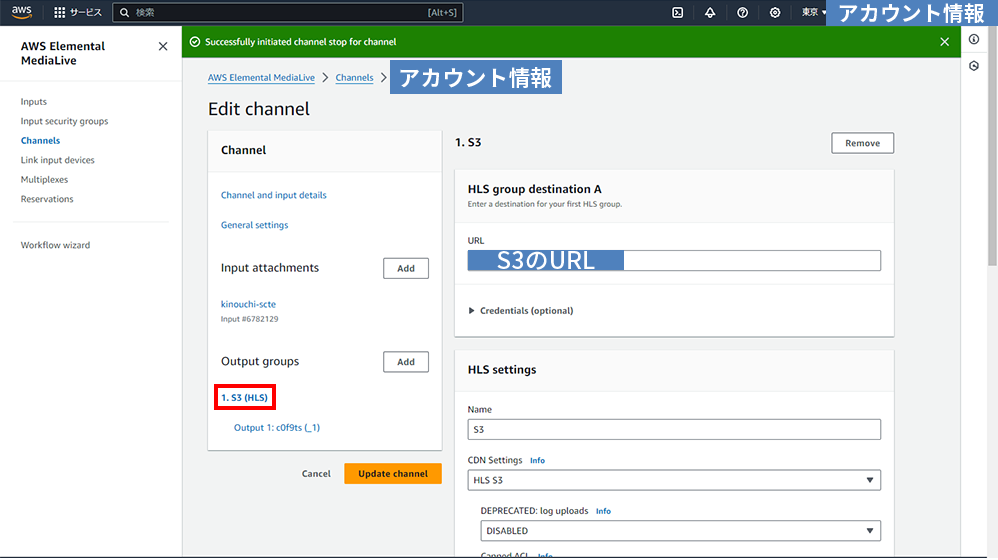
Task: Click the サービス label in top bar
Action: (x=86, y=12)
